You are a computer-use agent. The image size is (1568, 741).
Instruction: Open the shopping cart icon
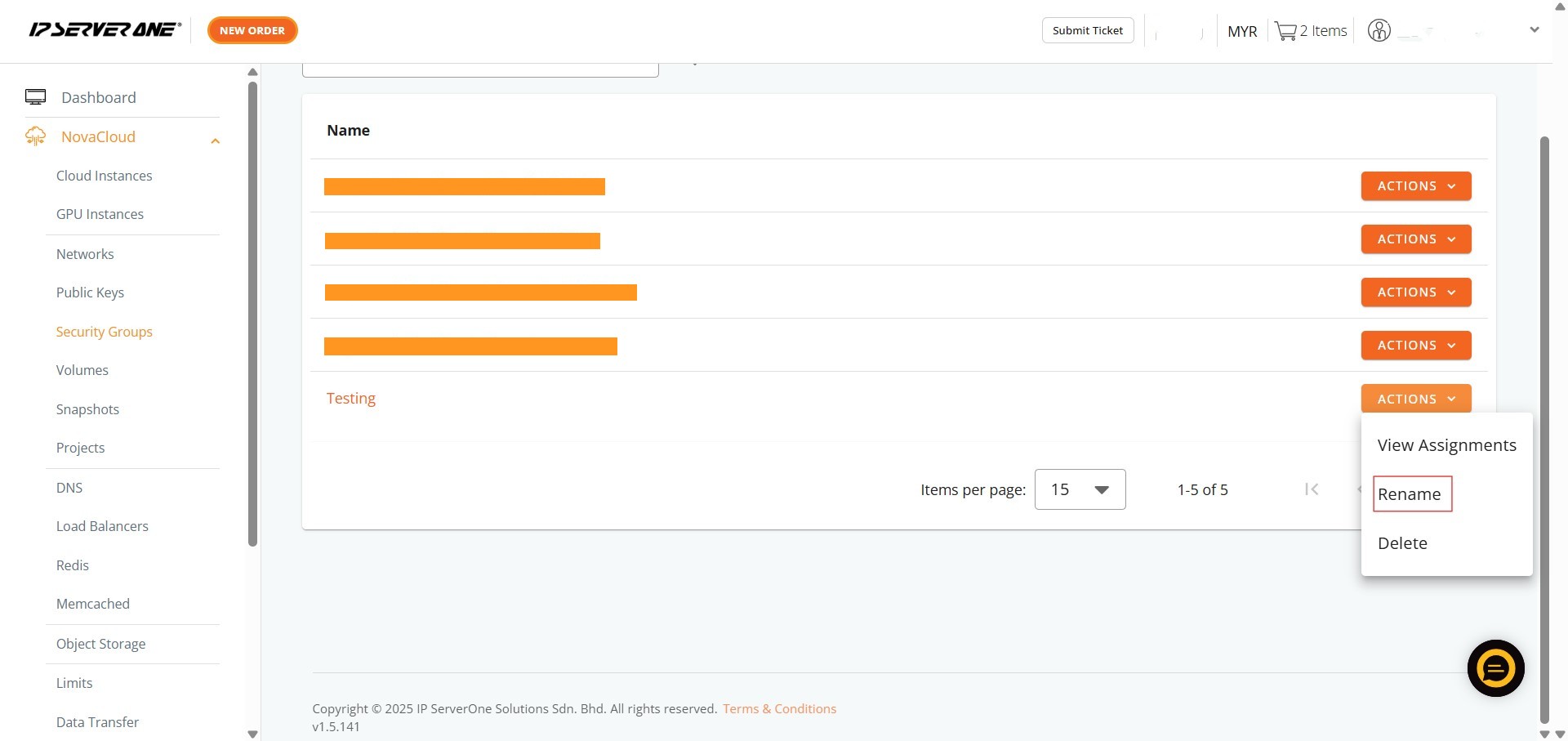(x=1285, y=31)
